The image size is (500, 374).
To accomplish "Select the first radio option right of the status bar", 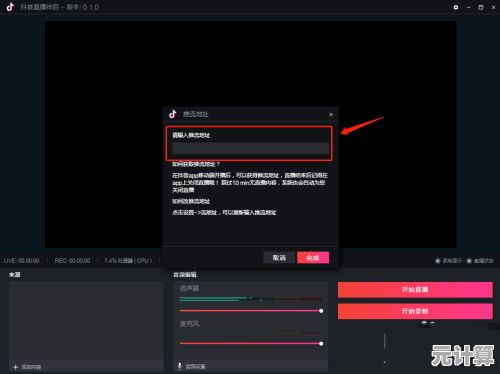I will [438, 261].
